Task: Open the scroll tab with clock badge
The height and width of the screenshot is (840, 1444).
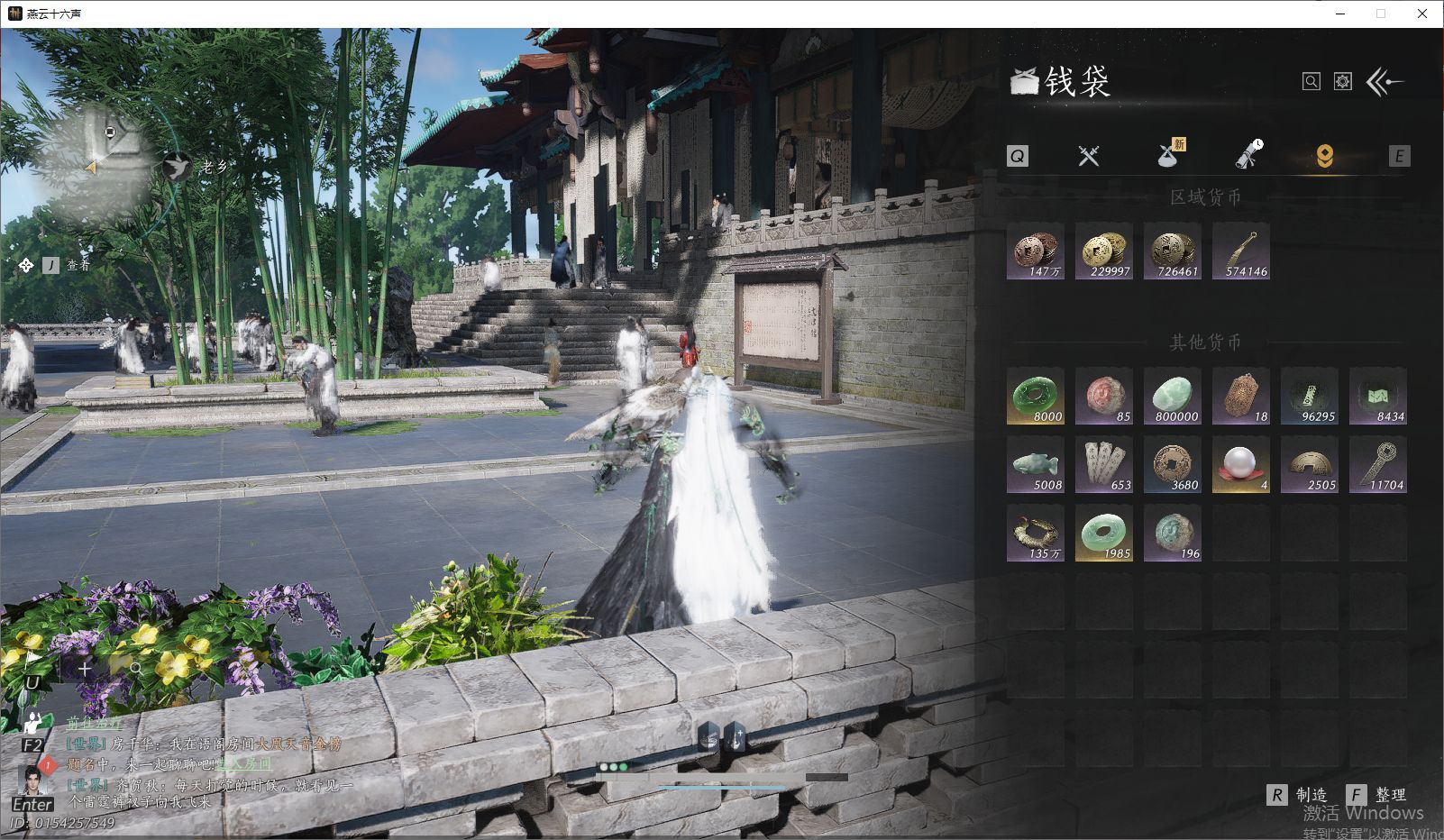Action: 1248,155
